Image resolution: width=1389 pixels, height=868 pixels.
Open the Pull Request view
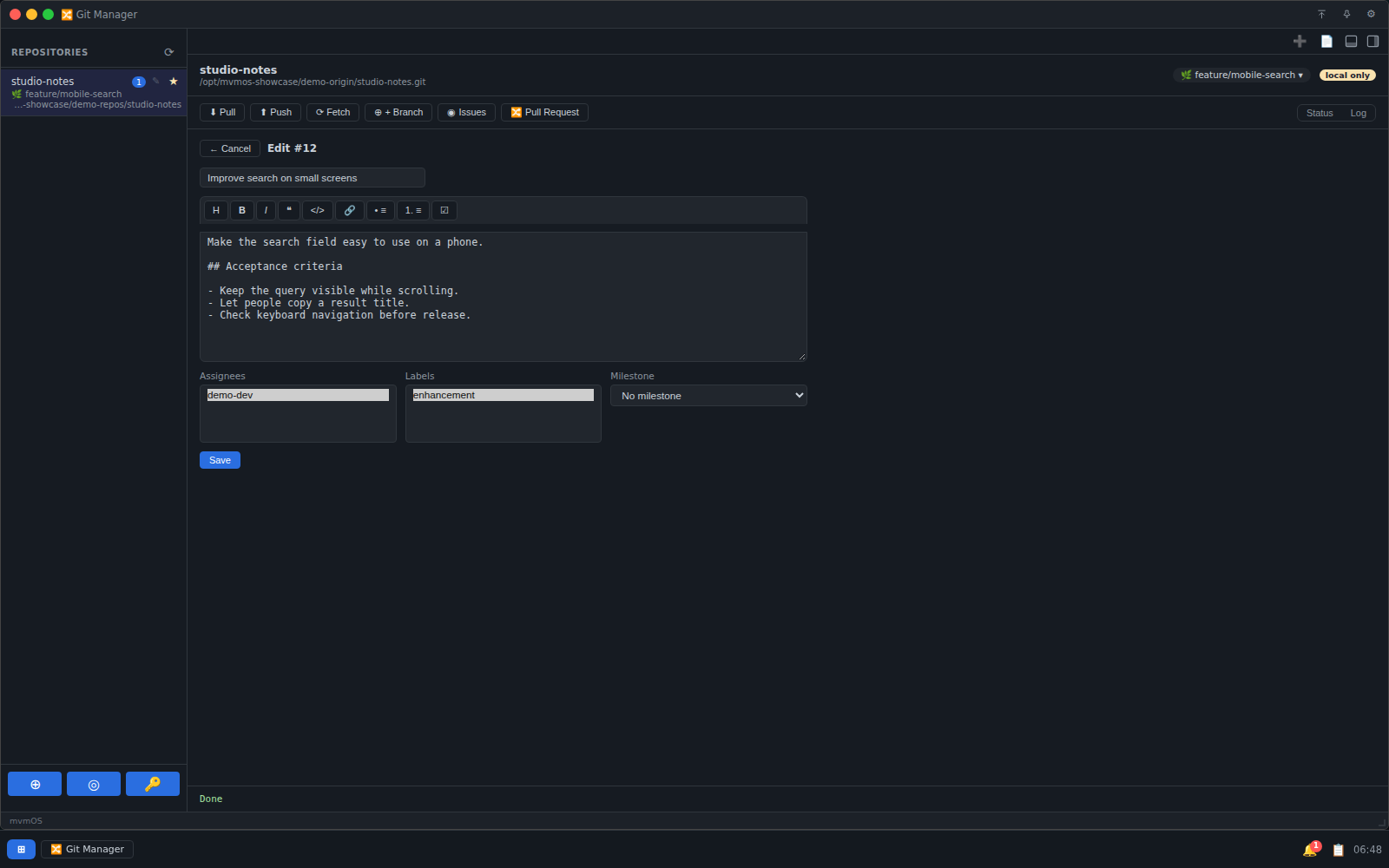[544, 112]
